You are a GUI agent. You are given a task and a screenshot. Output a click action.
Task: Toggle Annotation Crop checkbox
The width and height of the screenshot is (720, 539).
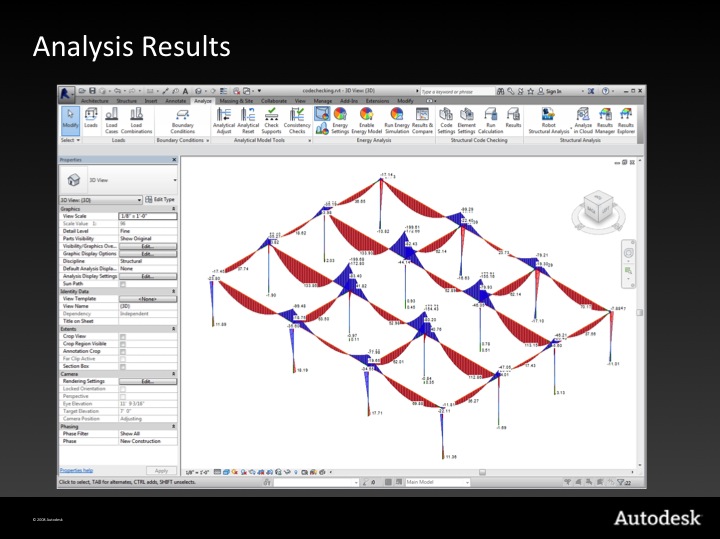(x=123, y=352)
